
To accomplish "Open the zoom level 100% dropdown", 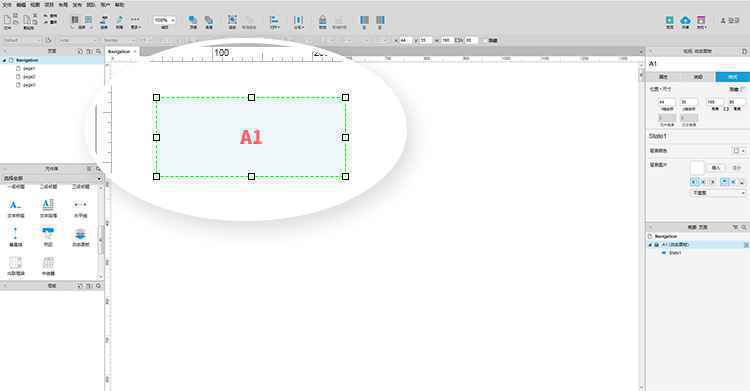I will click(x=164, y=20).
